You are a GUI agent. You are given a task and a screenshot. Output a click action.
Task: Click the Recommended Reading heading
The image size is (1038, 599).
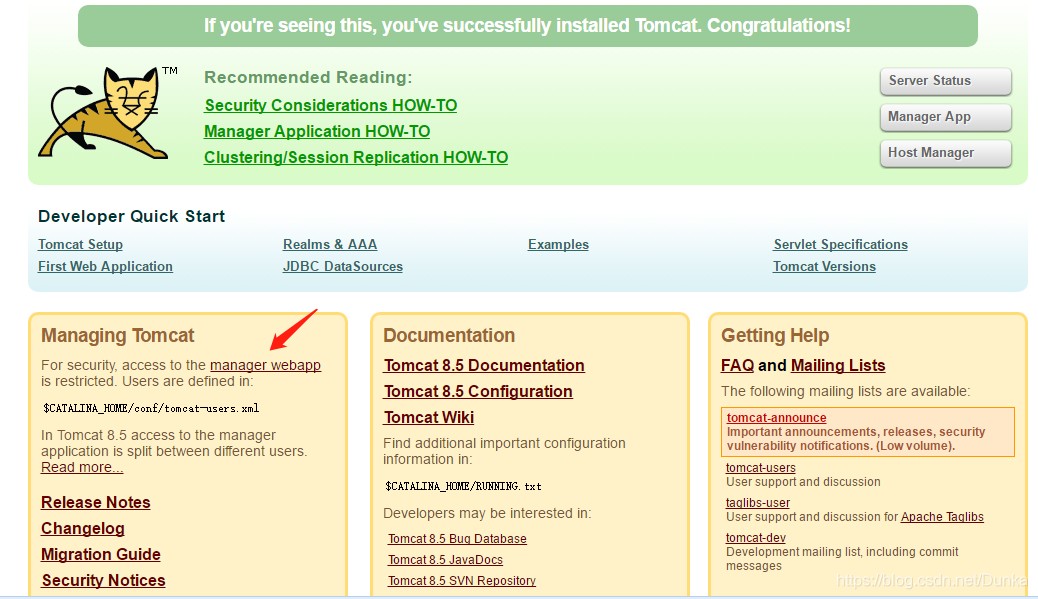point(308,77)
